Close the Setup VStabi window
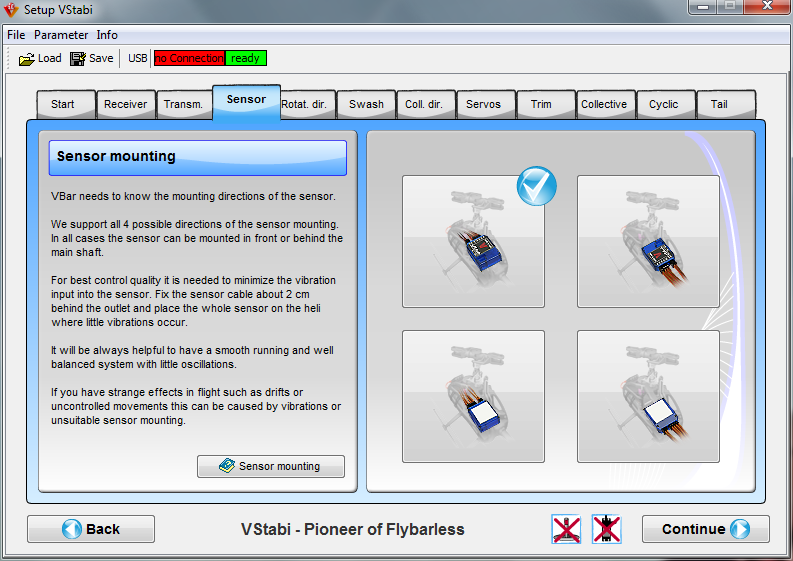Viewport: 793px width, 561px height. point(767,7)
